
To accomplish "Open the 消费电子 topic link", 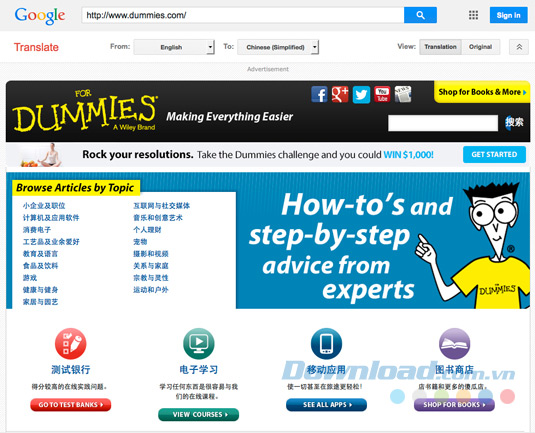I will click(37, 230).
